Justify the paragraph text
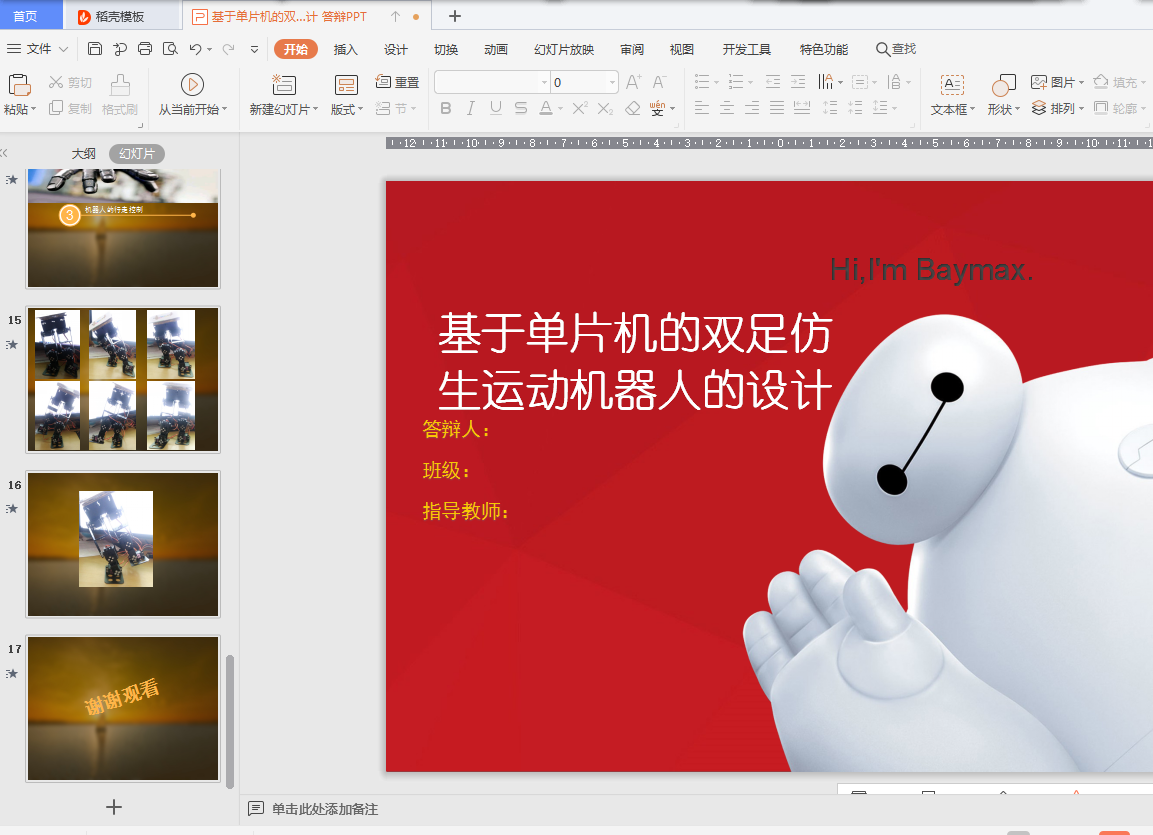The width and height of the screenshot is (1153, 835). [x=777, y=108]
